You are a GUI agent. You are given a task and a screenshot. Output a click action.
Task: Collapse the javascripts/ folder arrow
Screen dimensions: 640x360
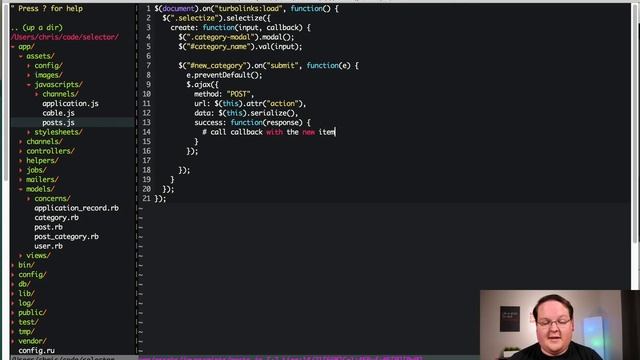(29, 85)
